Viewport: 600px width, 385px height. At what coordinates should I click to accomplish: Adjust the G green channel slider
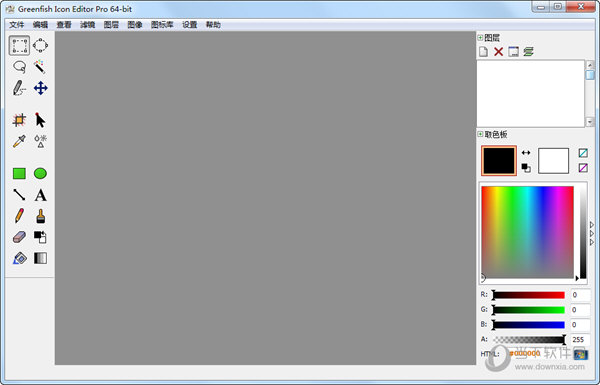528,310
